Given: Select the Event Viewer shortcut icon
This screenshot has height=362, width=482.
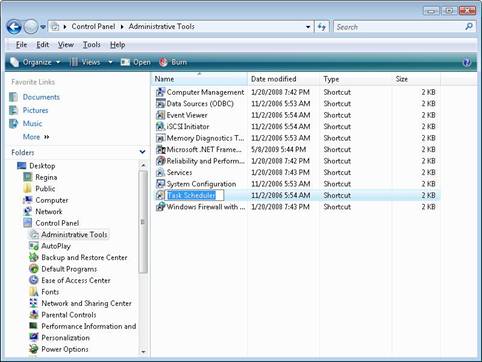Looking at the screenshot, I should 161,115.
